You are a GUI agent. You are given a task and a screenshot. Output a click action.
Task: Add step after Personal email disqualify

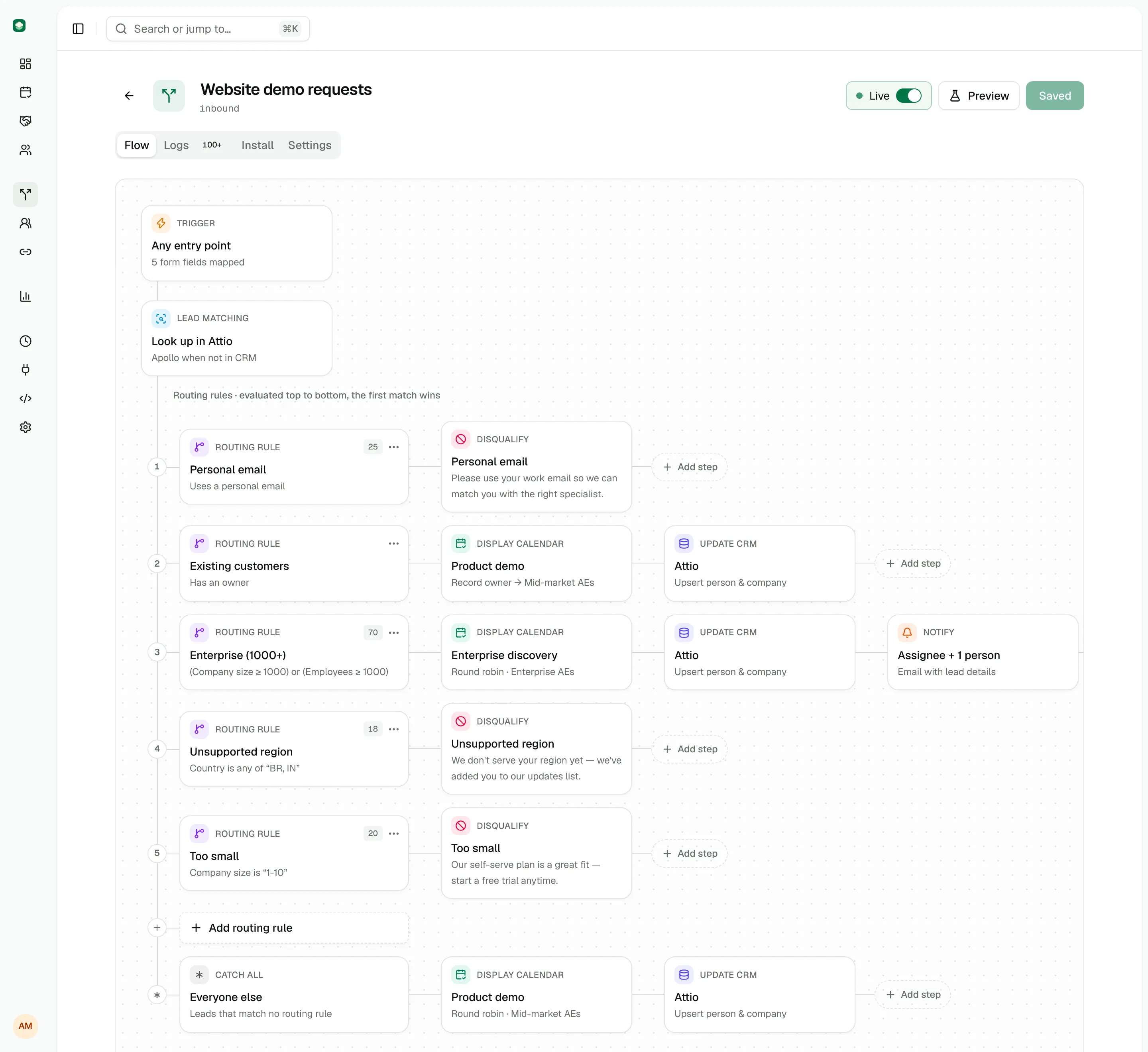pyautogui.click(x=690, y=467)
